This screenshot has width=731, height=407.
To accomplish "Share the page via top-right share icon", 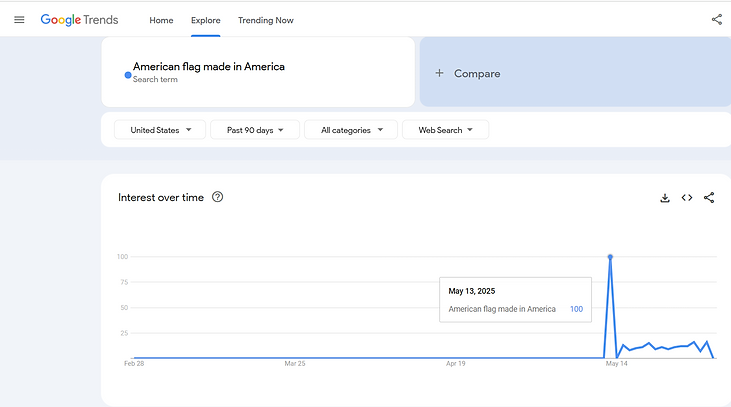I will tap(717, 20).
